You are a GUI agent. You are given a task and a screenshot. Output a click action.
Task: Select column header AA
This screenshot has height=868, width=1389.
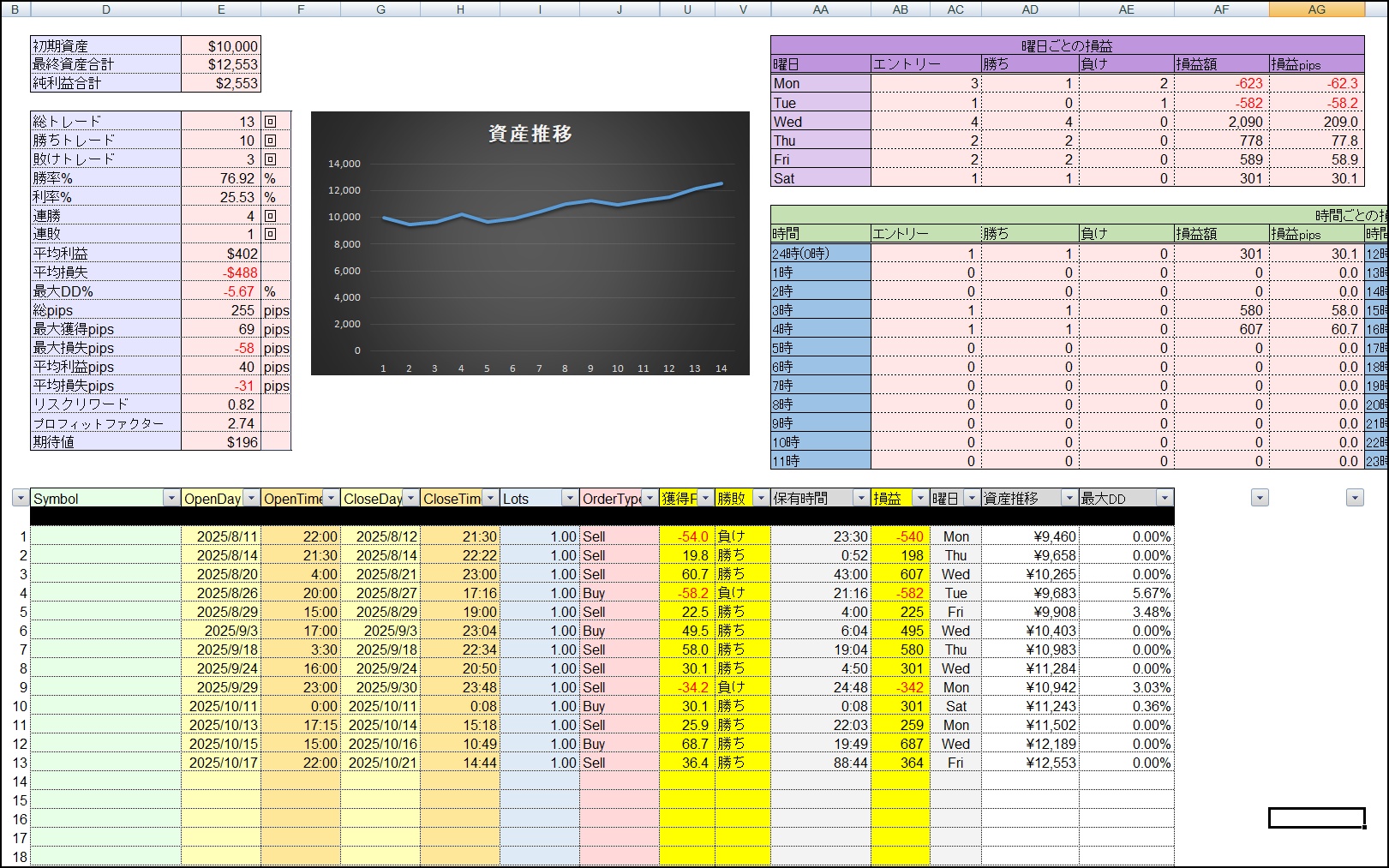[x=820, y=9]
